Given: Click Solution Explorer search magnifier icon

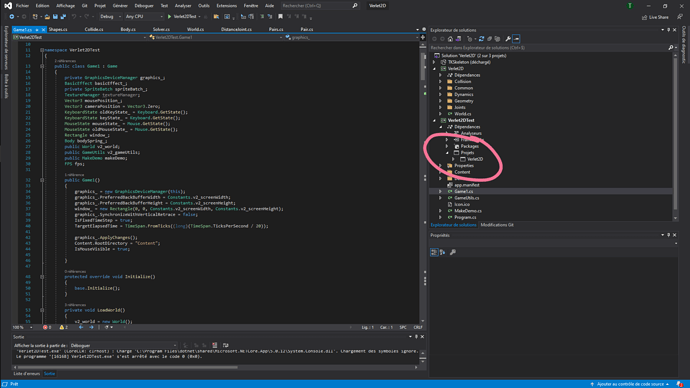Looking at the screenshot, I should 671,48.
